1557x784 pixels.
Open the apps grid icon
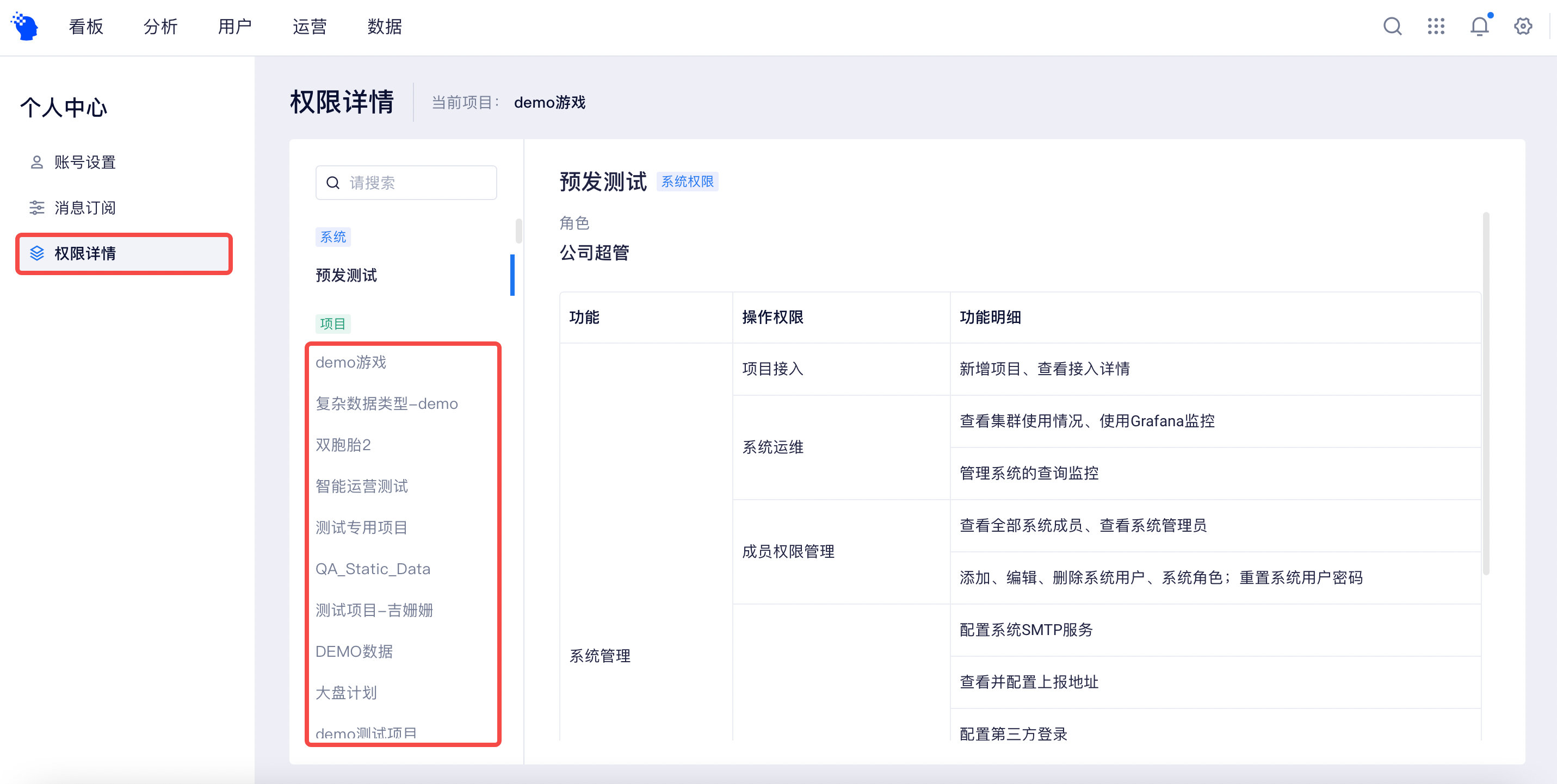tap(1436, 27)
